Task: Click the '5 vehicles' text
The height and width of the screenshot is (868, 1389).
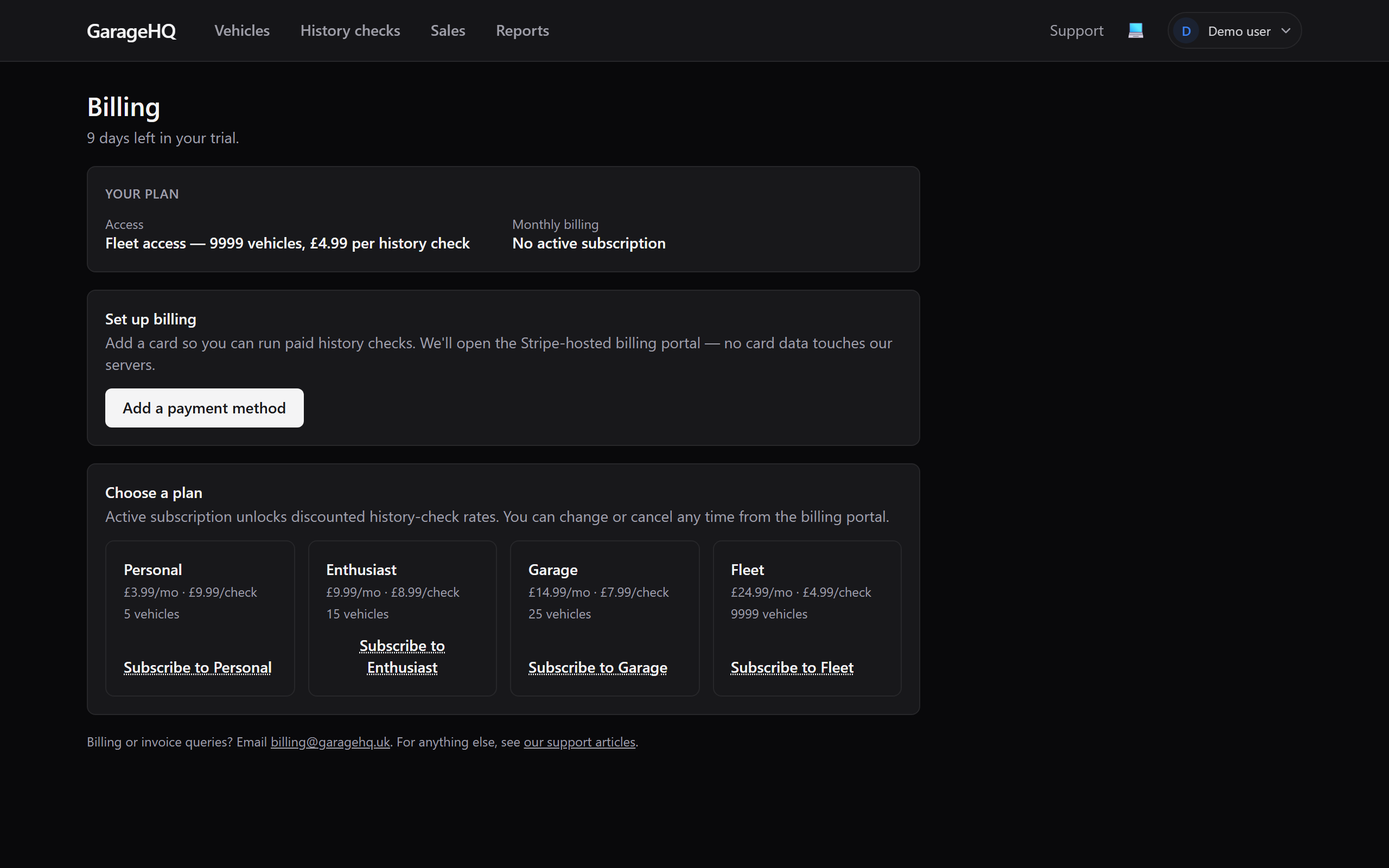Action: pyautogui.click(x=151, y=614)
